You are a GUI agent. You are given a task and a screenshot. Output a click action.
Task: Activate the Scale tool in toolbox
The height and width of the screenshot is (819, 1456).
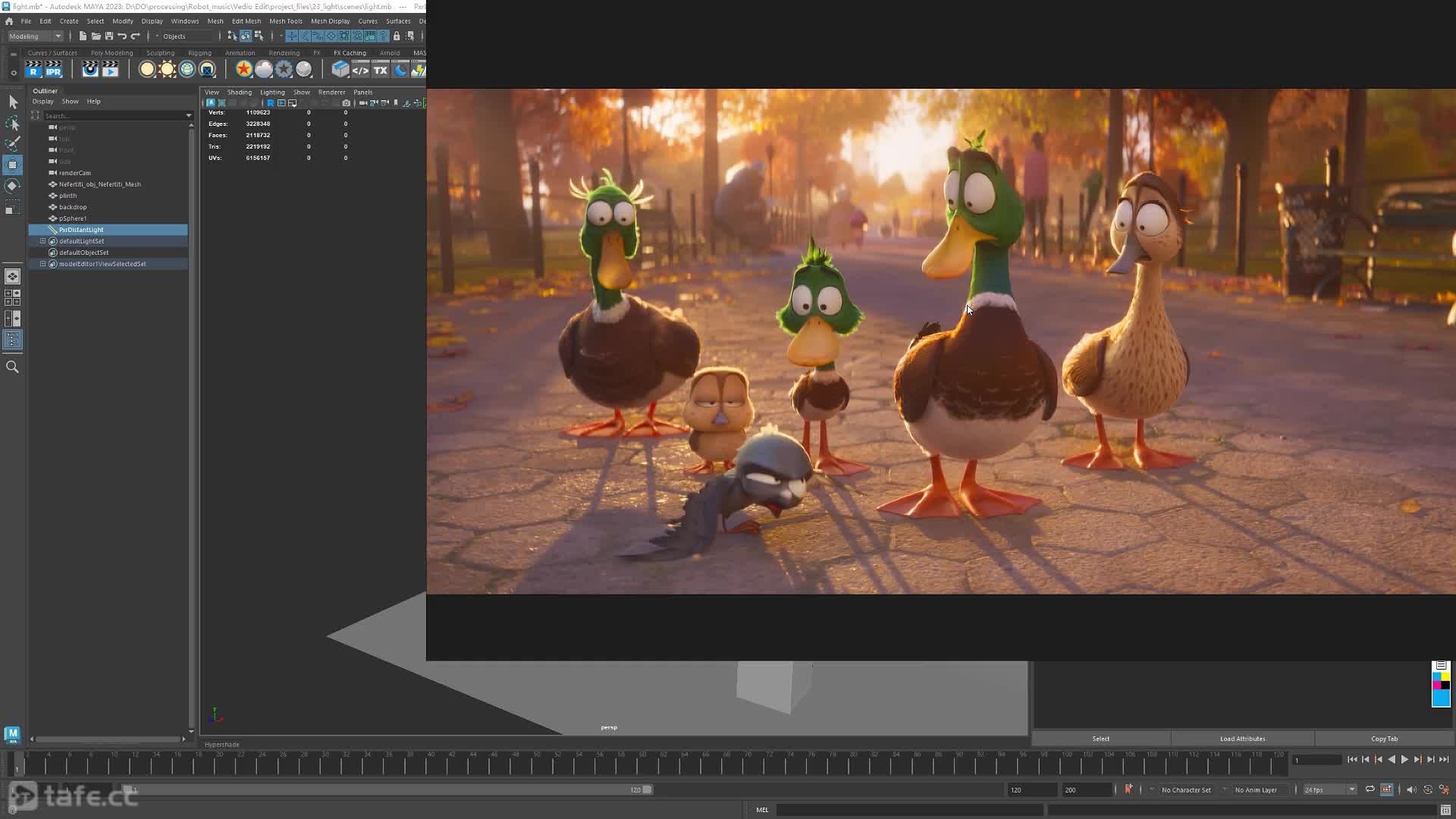click(x=13, y=207)
